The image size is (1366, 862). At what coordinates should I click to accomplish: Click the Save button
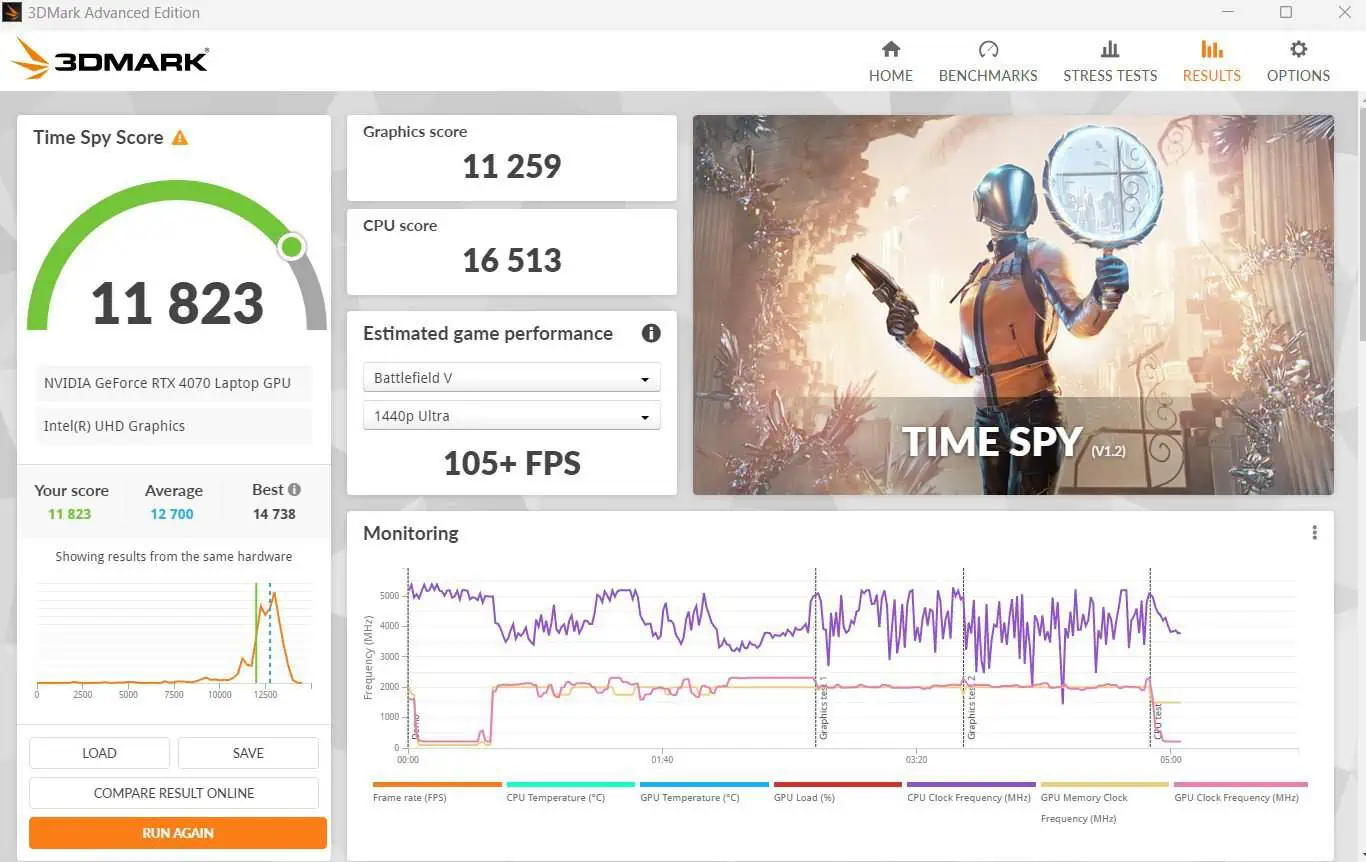(x=248, y=753)
